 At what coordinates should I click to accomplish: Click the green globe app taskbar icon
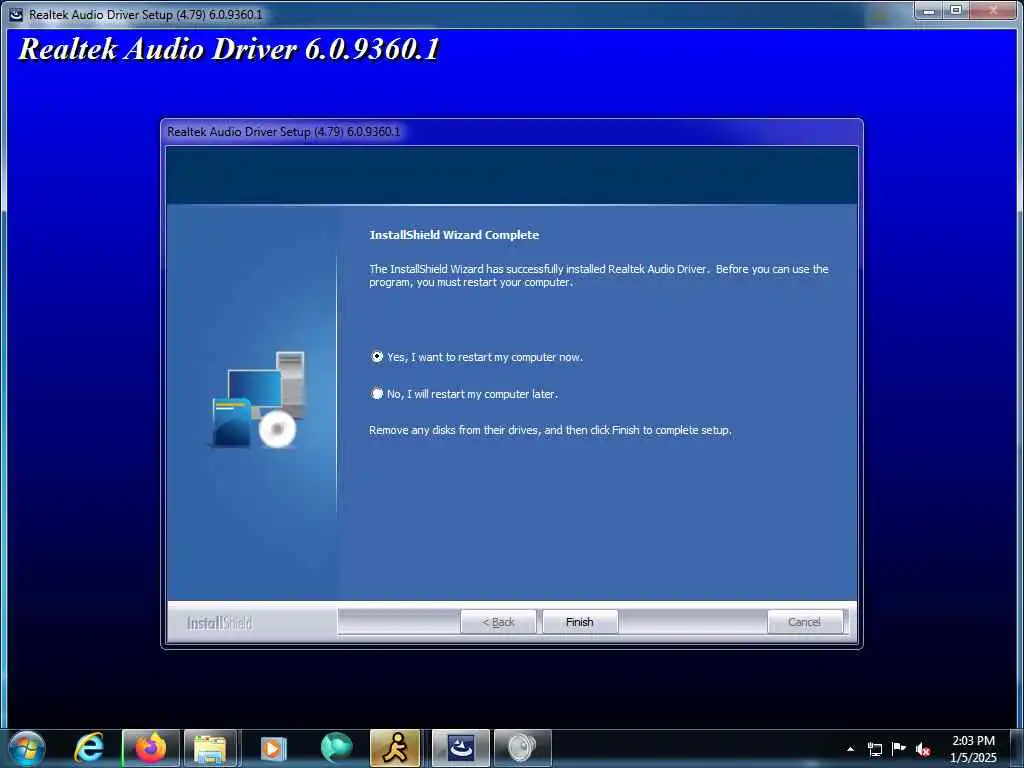[336, 748]
